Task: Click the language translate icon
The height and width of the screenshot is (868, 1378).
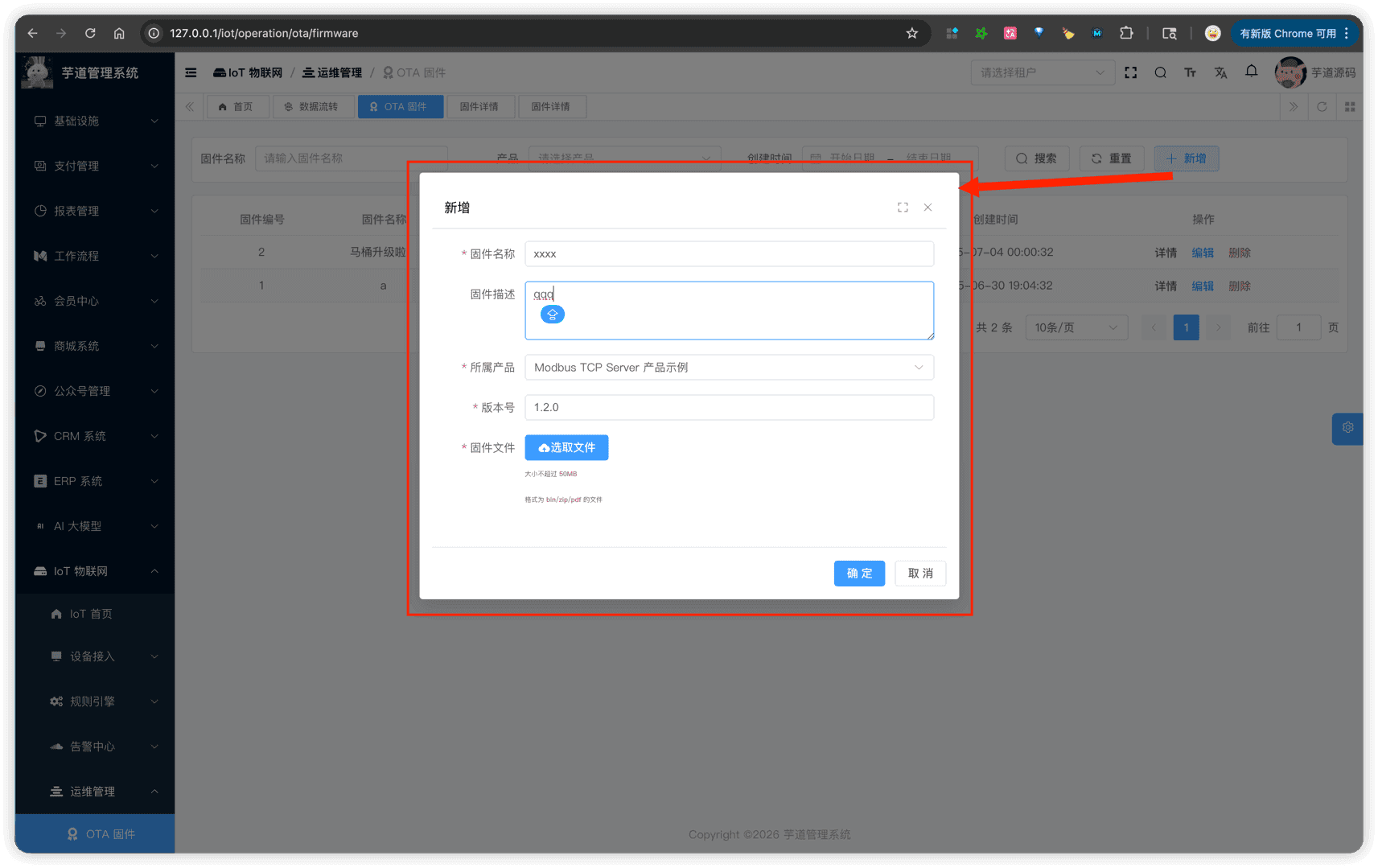Action: pos(1220,72)
